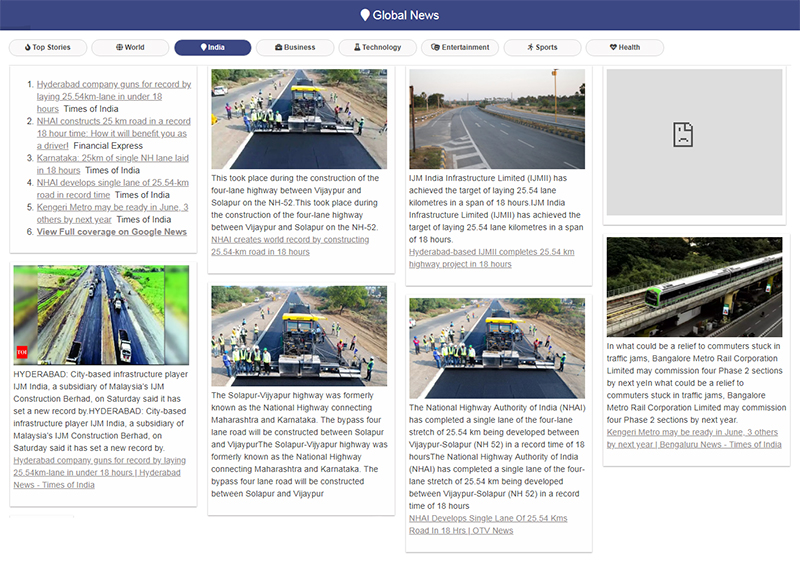Click 'In what could be a relief' text

point(696,383)
